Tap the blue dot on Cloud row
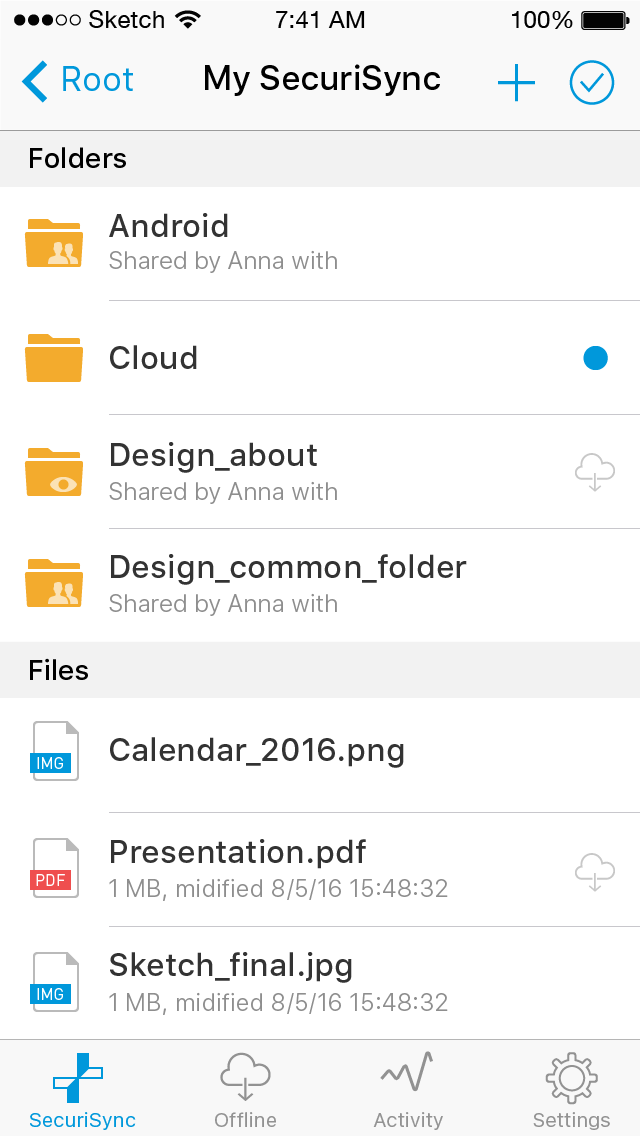 point(595,358)
